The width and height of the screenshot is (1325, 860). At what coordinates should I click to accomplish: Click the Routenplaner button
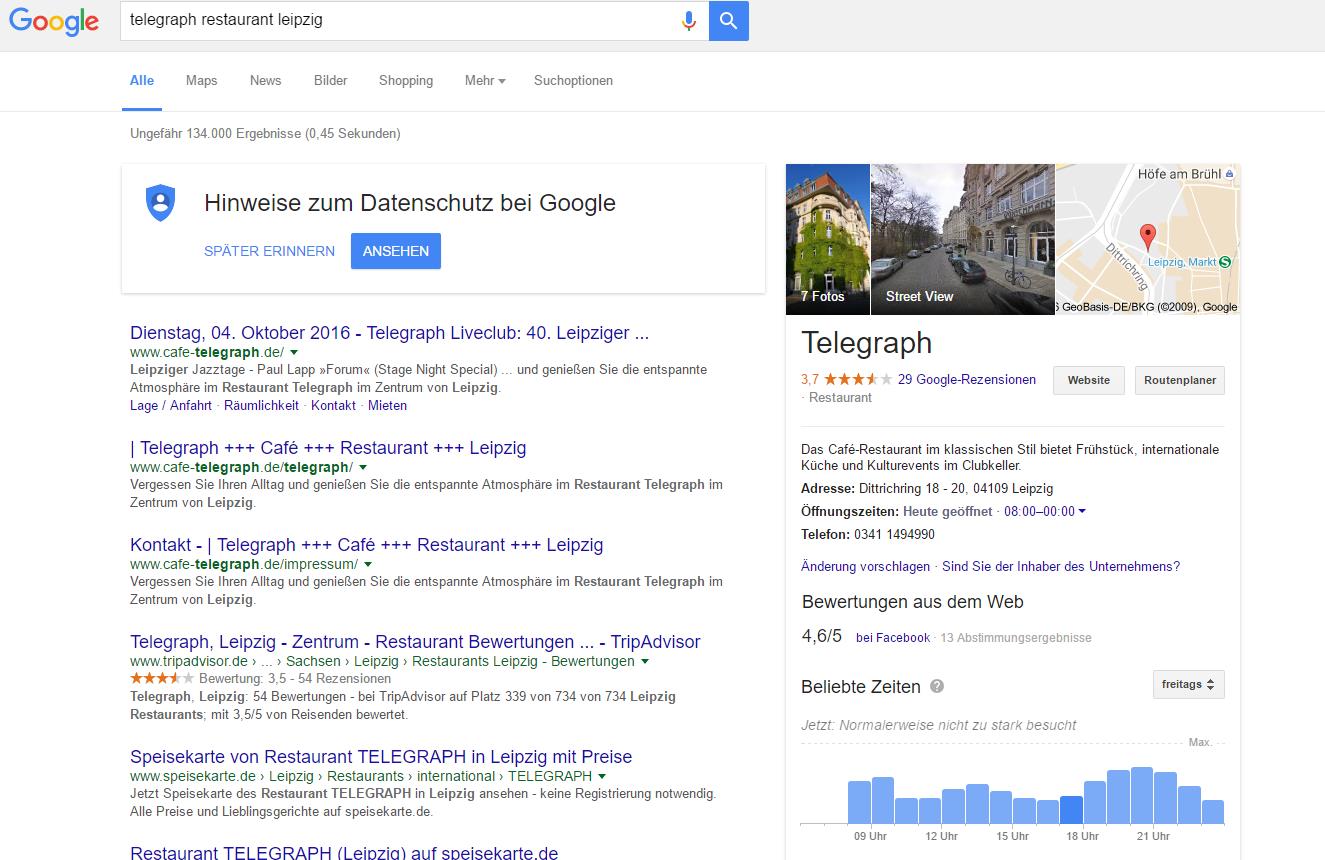coord(1179,380)
